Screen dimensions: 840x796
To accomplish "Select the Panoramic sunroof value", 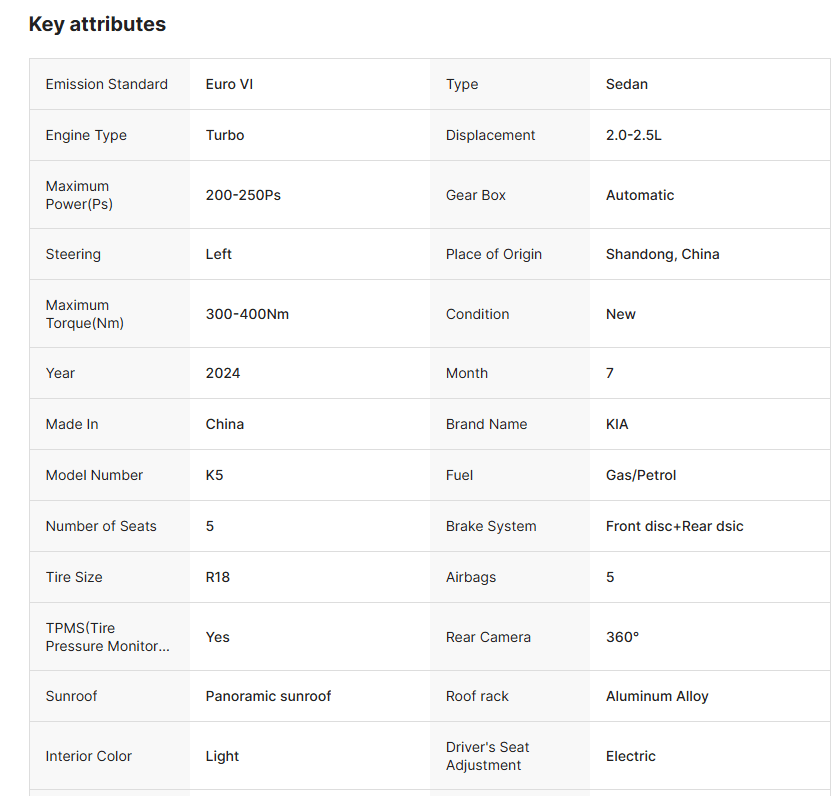I will 268,696.
